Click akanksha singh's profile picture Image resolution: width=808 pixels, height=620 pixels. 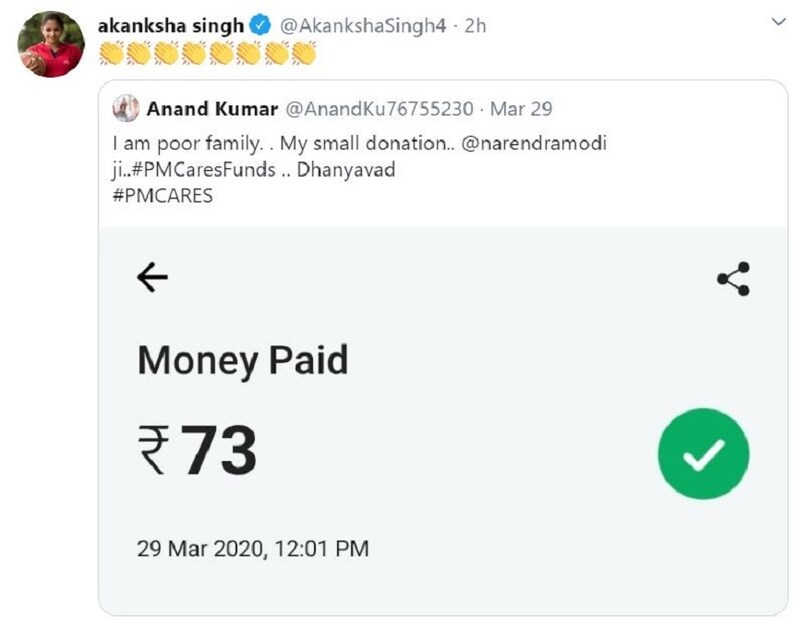50,45
